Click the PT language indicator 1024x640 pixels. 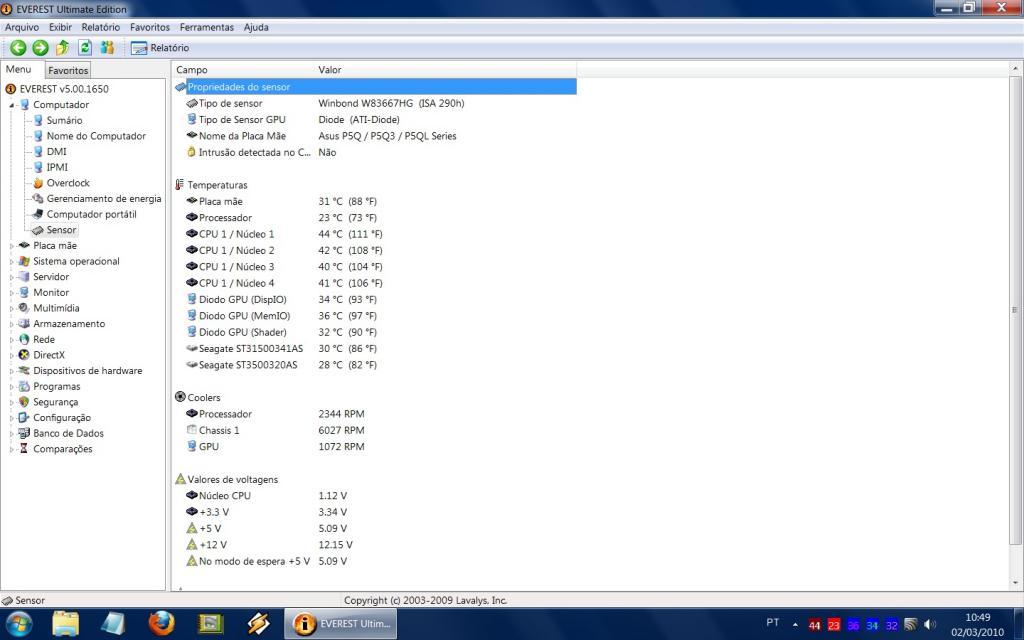coord(773,622)
